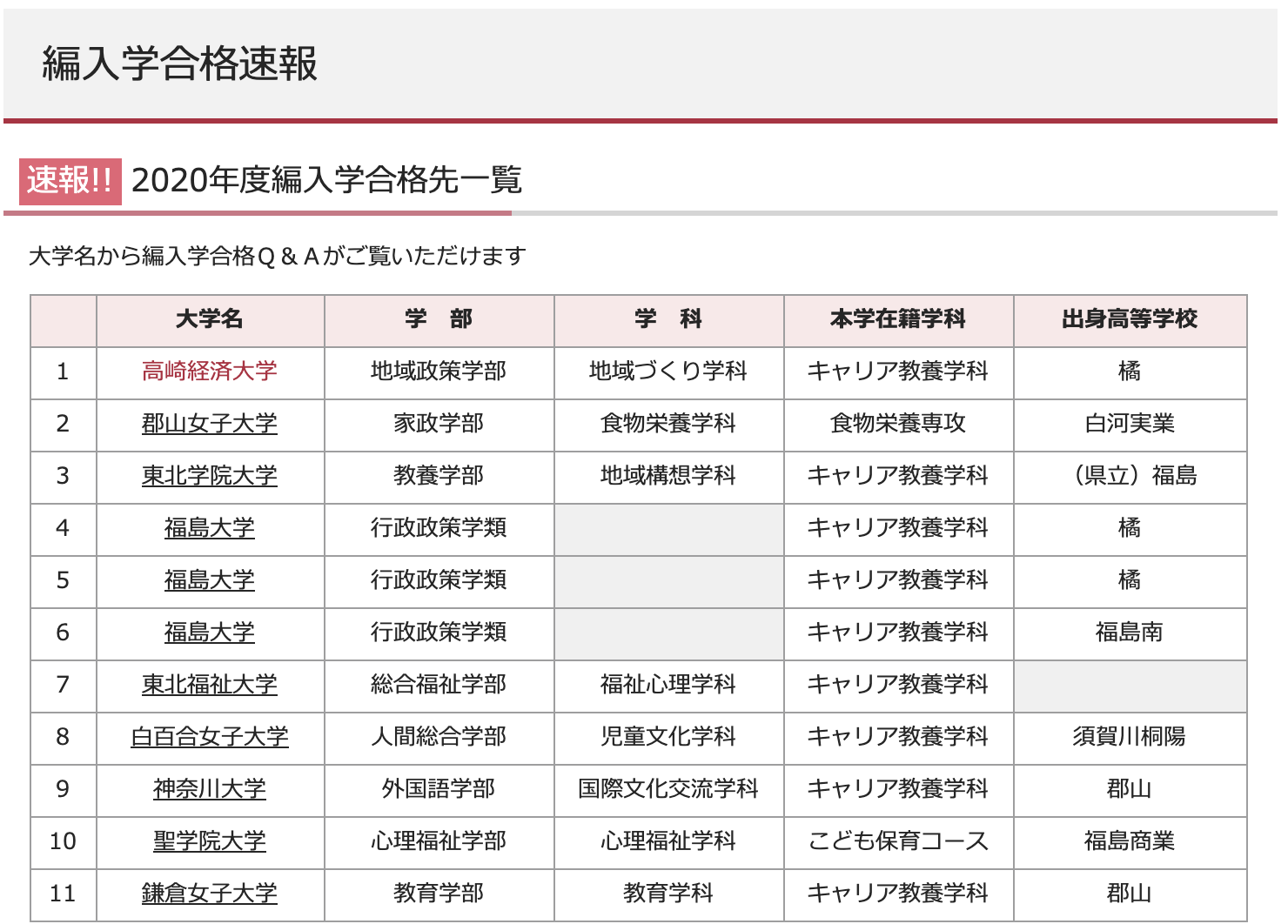The height and width of the screenshot is (924, 1288).
Task: Click the 大学名 column header
Action: click(210, 319)
